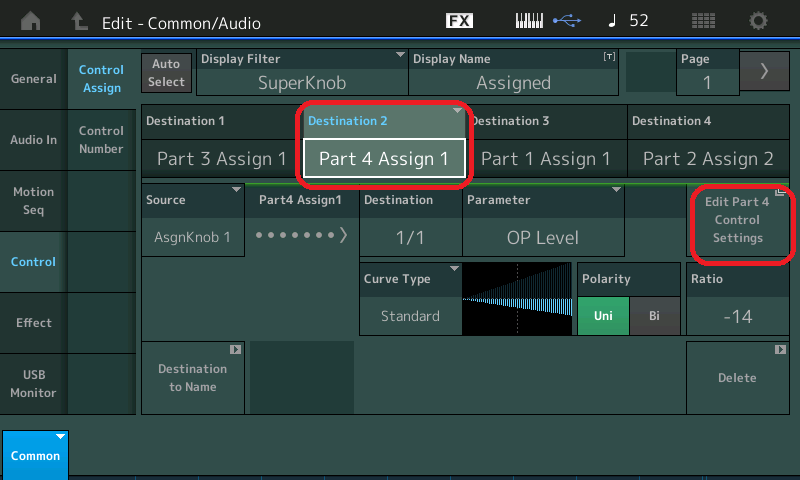
Task: Tap the Home icon
Action: [x=32, y=21]
